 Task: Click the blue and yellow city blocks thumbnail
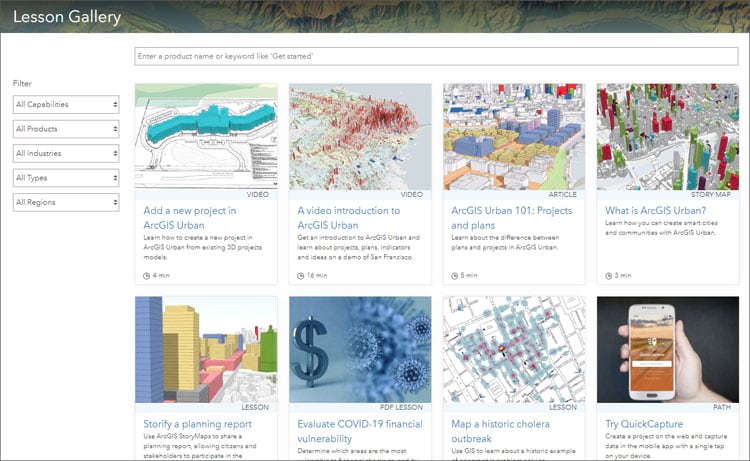pos(514,137)
